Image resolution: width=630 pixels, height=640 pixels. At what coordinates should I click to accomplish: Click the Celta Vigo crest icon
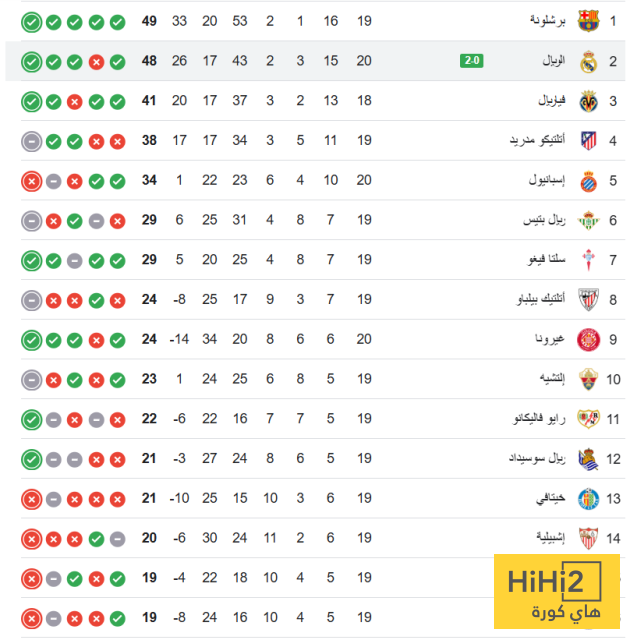tap(589, 260)
